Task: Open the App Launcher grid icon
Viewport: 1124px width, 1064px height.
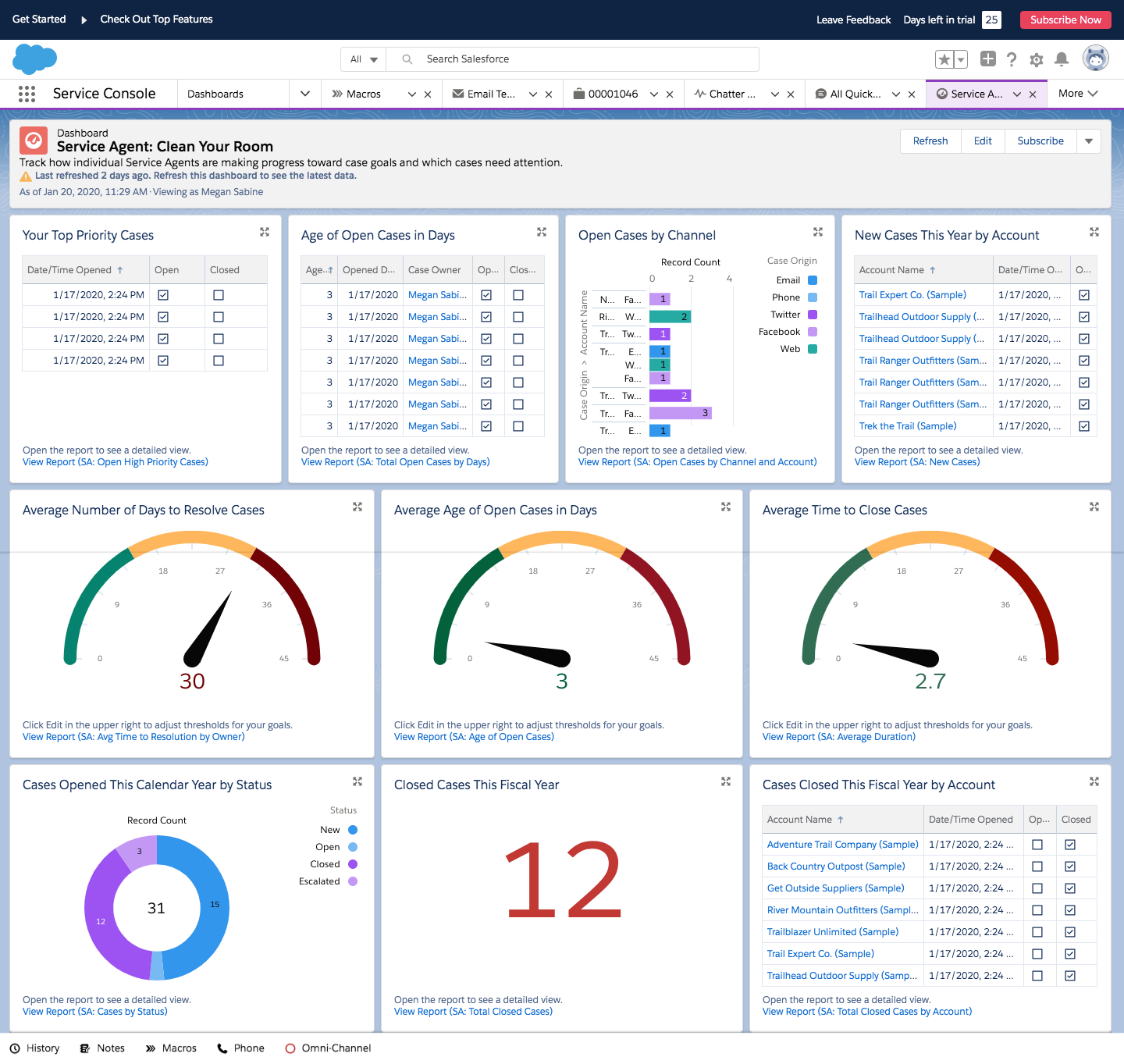Action: click(27, 94)
